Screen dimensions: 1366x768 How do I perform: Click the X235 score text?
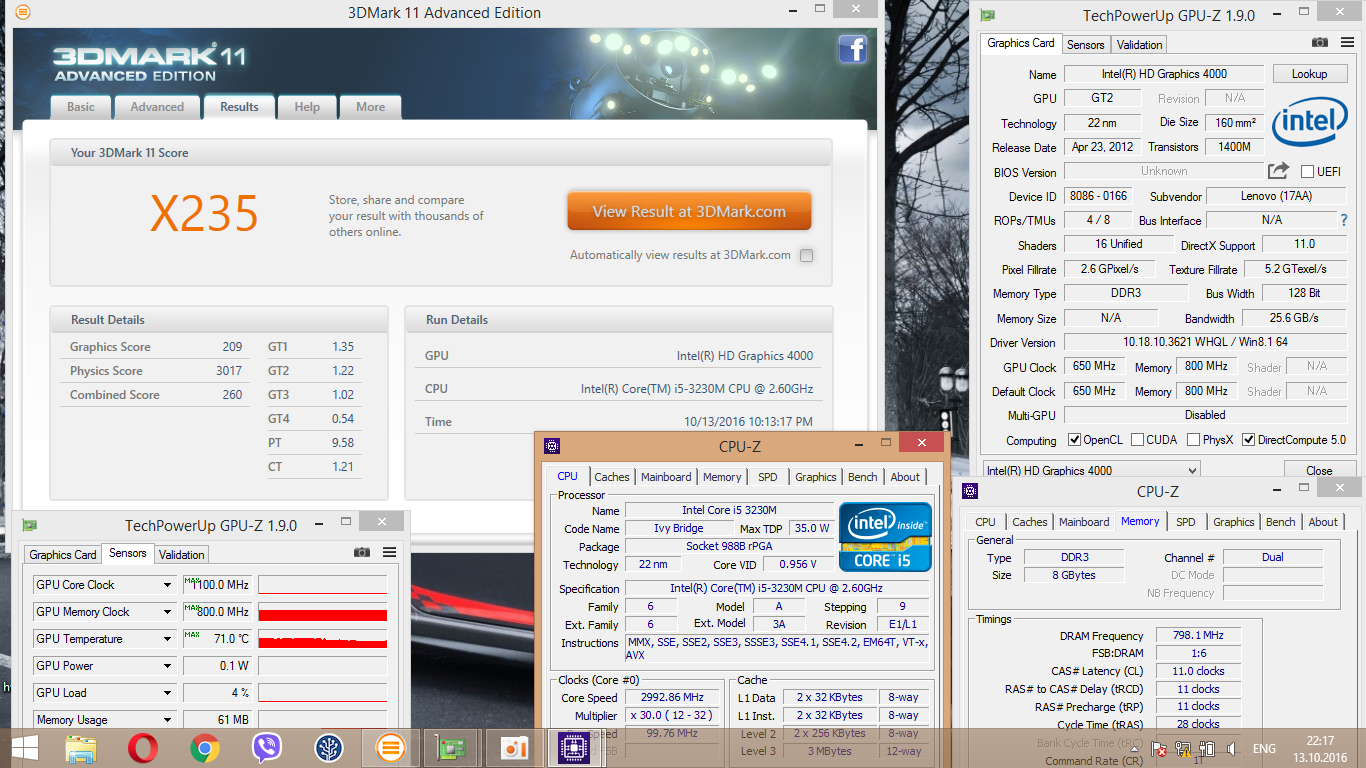click(x=204, y=213)
